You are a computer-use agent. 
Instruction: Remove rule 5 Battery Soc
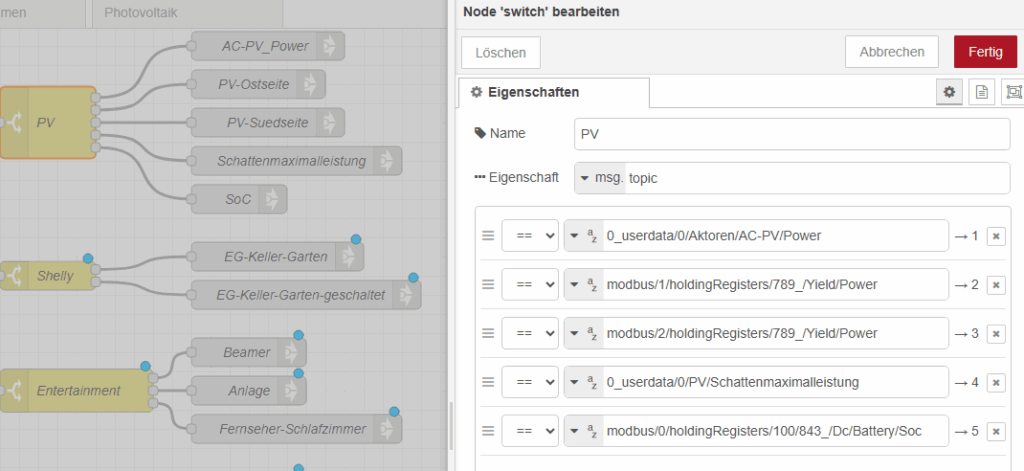(x=995, y=431)
